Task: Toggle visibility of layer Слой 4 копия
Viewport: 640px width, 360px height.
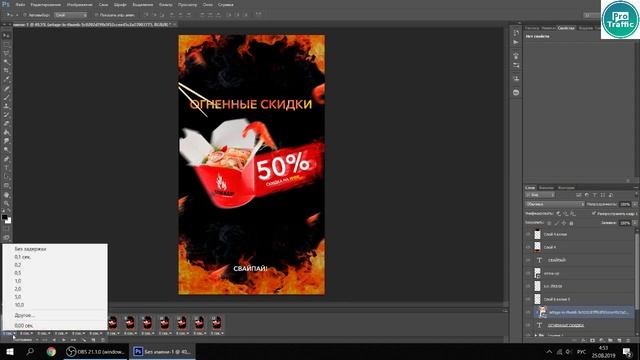Action: tap(528, 234)
